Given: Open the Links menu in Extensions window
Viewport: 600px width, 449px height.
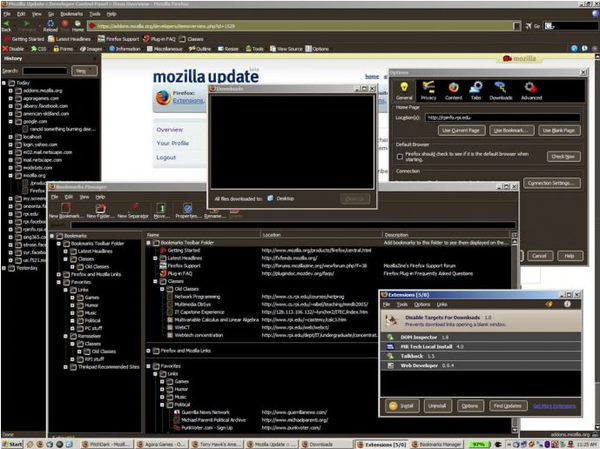Looking at the screenshot, I should coord(442,304).
